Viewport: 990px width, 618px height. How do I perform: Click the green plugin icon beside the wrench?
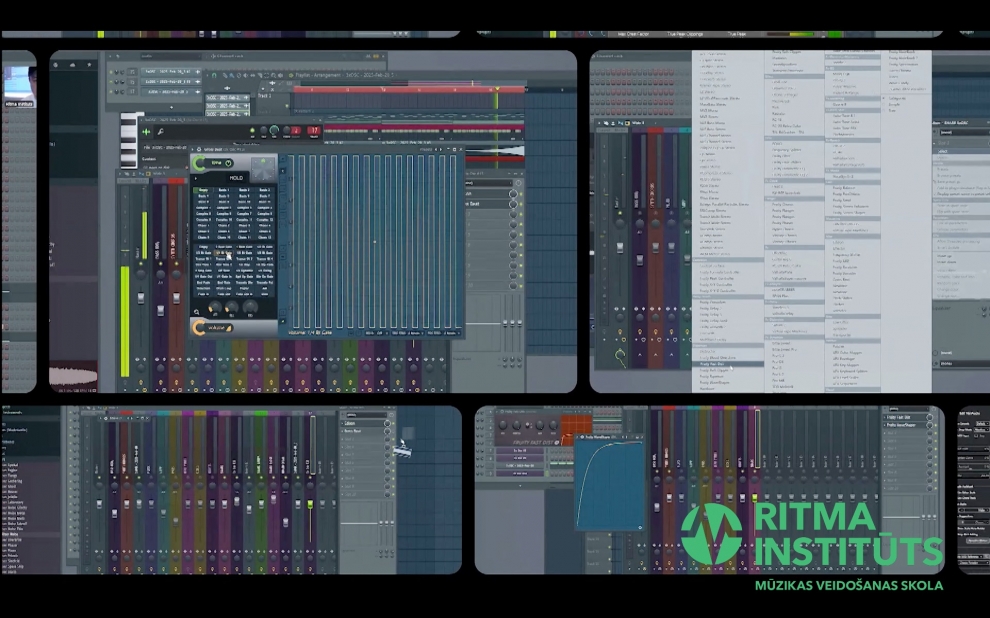tap(146, 131)
